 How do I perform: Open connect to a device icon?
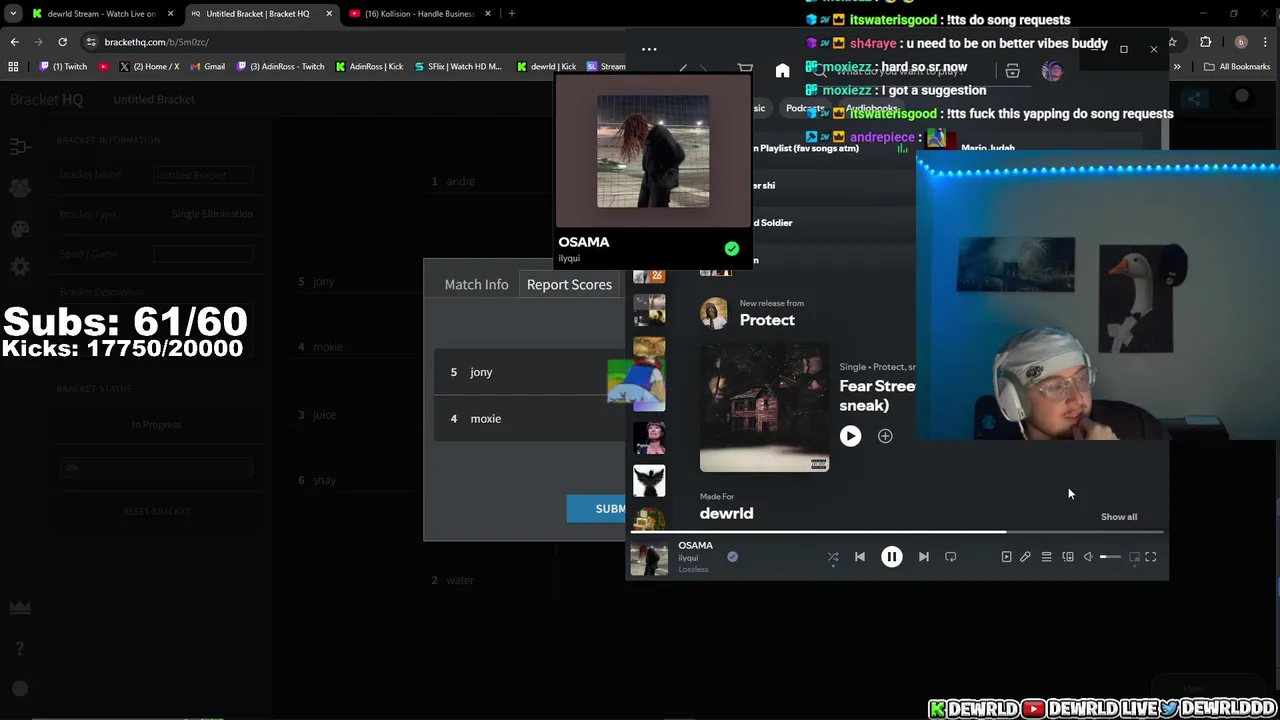click(1068, 557)
